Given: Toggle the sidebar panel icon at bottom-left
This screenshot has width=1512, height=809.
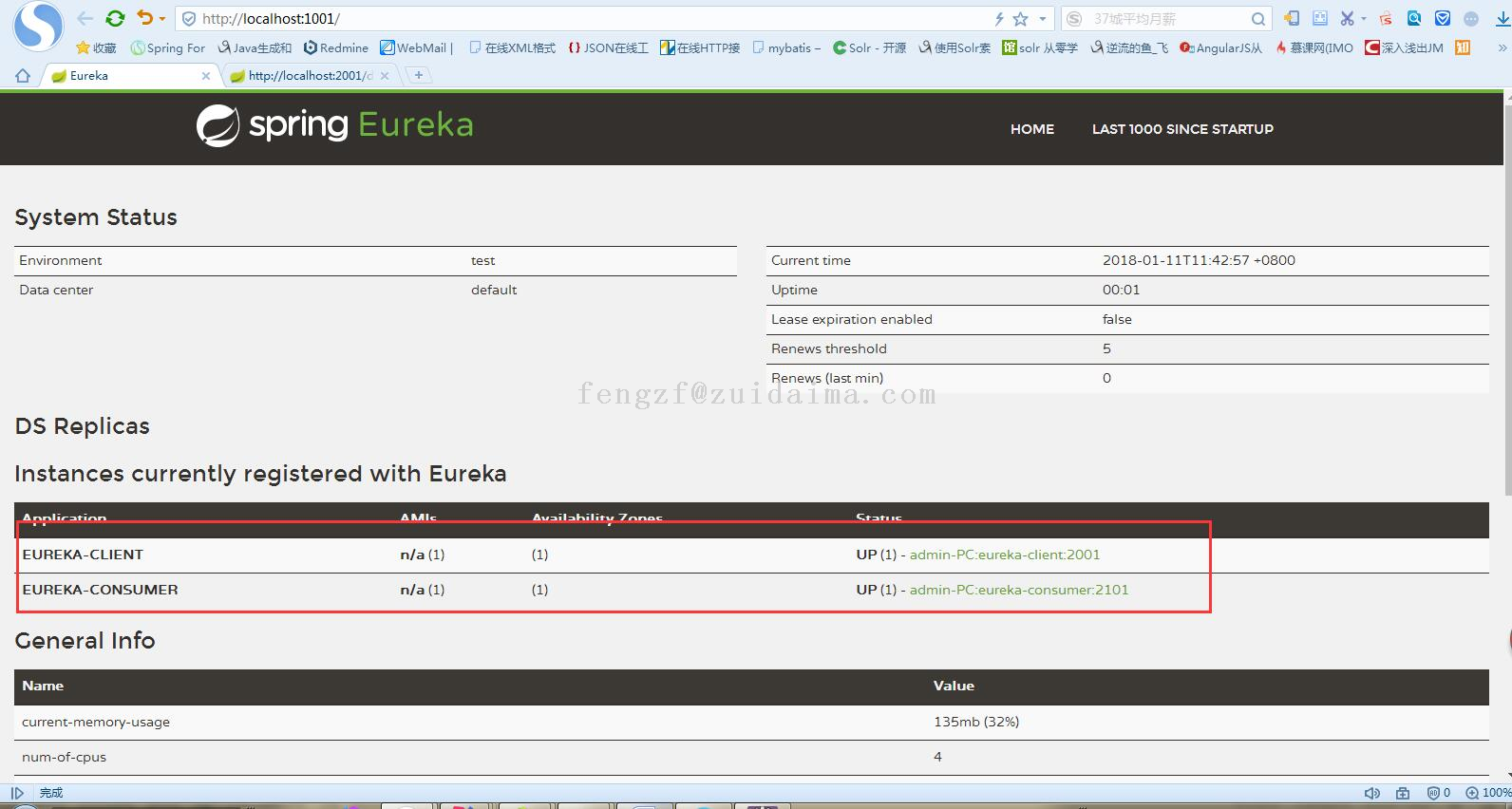Looking at the screenshot, I should pyautogui.click(x=17, y=793).
